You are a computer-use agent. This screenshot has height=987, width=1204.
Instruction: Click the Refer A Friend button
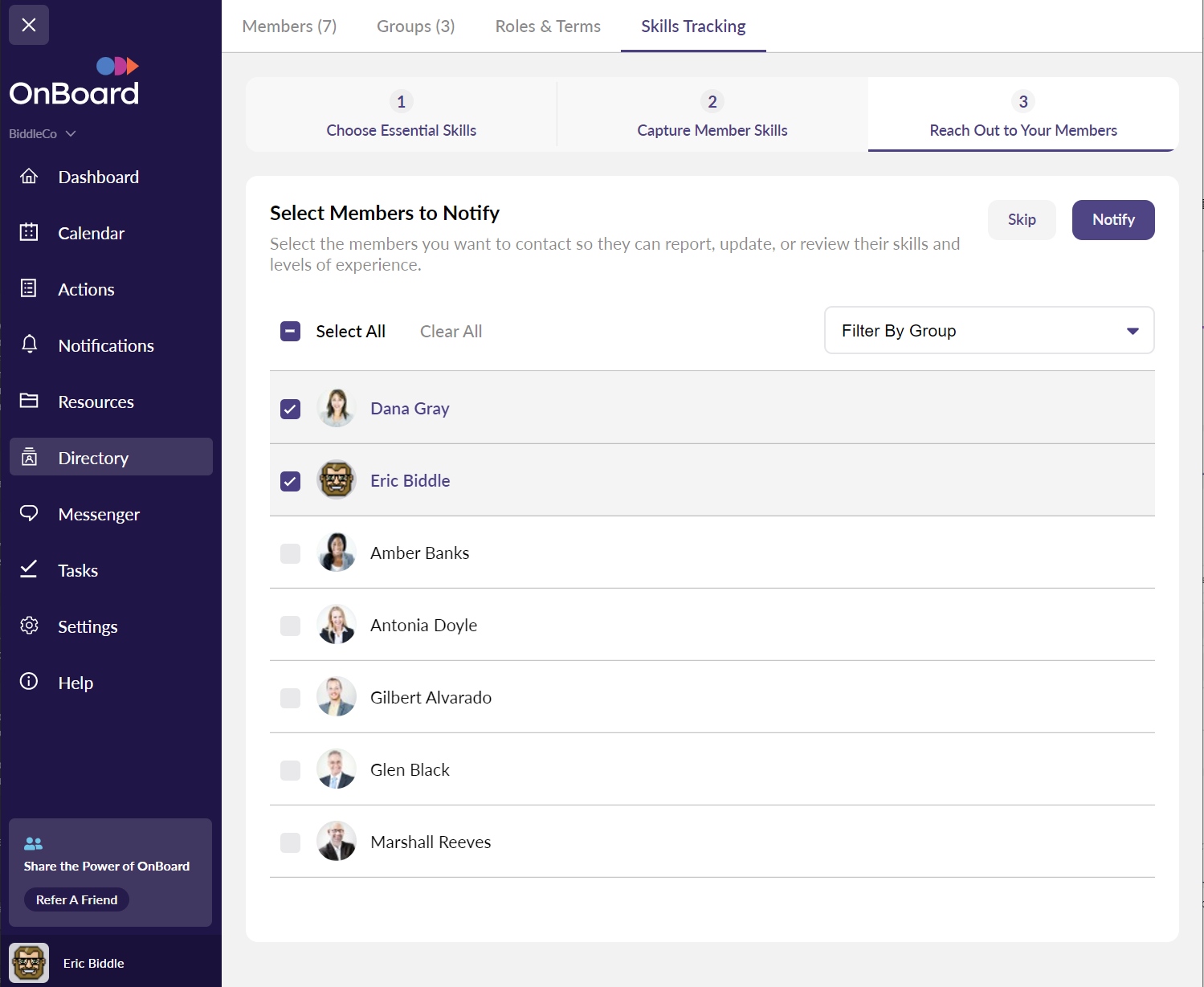click(76, 899)
